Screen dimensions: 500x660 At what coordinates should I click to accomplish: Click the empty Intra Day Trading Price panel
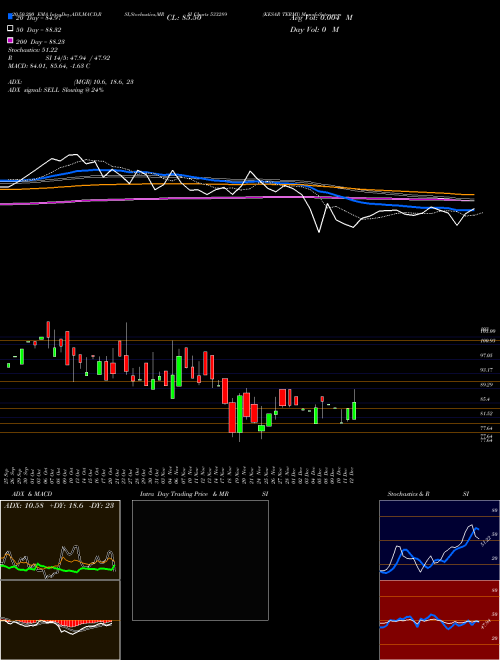click(200, 560)
